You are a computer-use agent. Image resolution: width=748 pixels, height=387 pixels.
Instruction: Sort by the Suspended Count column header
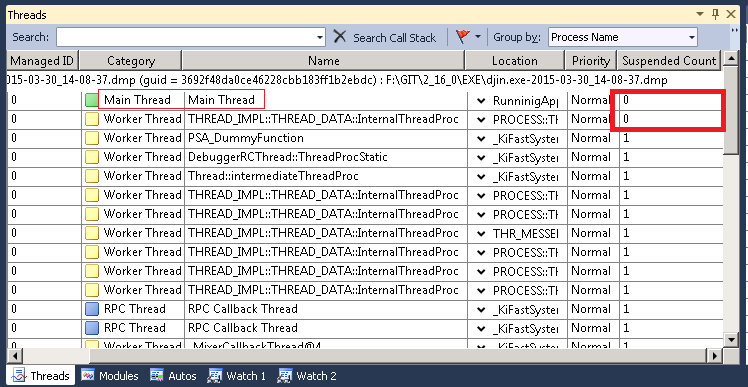[669, 61]
